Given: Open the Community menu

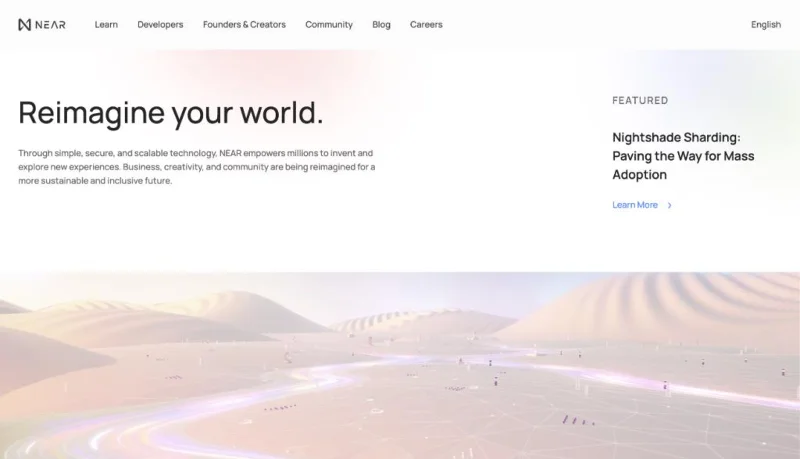Looking at the screenshot, I should coord(329,24).
